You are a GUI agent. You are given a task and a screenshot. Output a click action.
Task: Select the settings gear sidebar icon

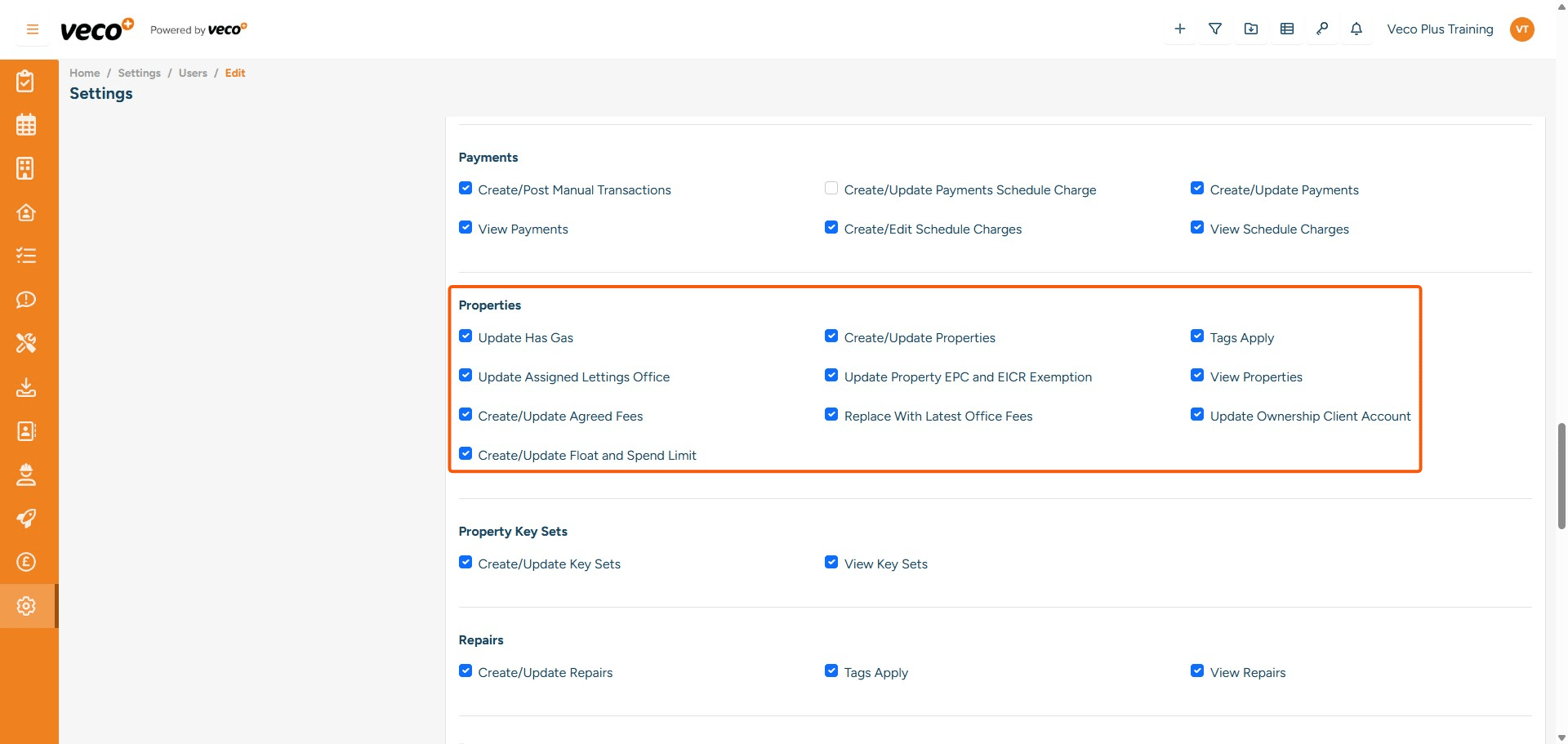pos(26,606)
